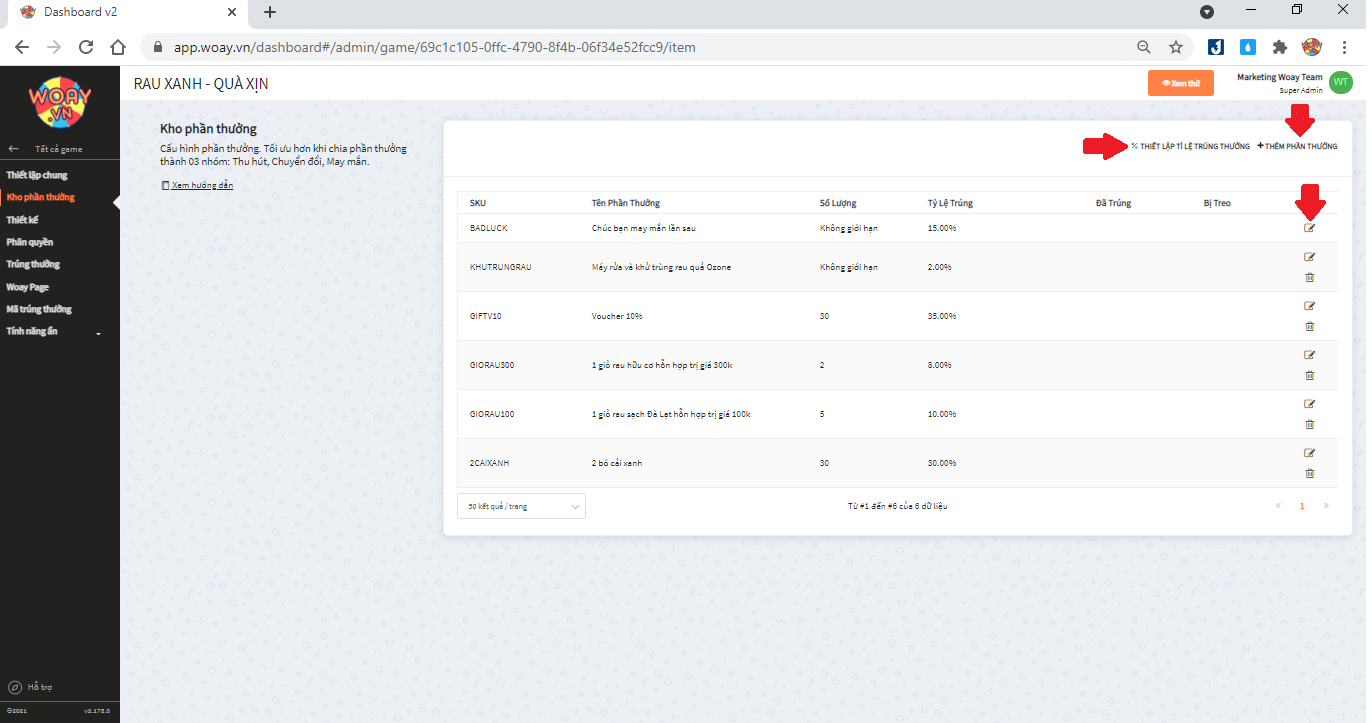1372x723 pixels.
Task: Go to next results page arrow
Action: 1326,506
